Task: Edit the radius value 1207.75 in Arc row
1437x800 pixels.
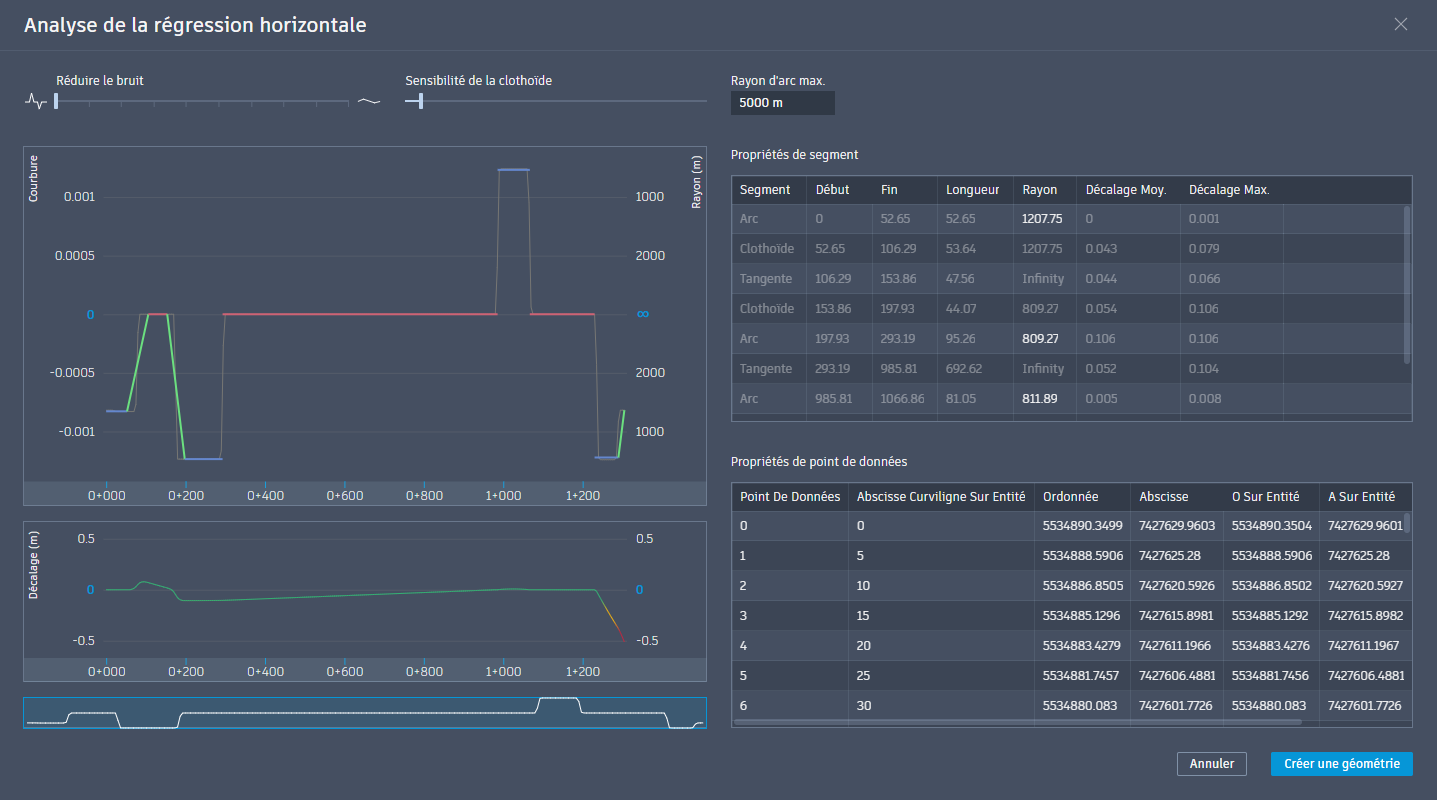Action: point(1042,219)
